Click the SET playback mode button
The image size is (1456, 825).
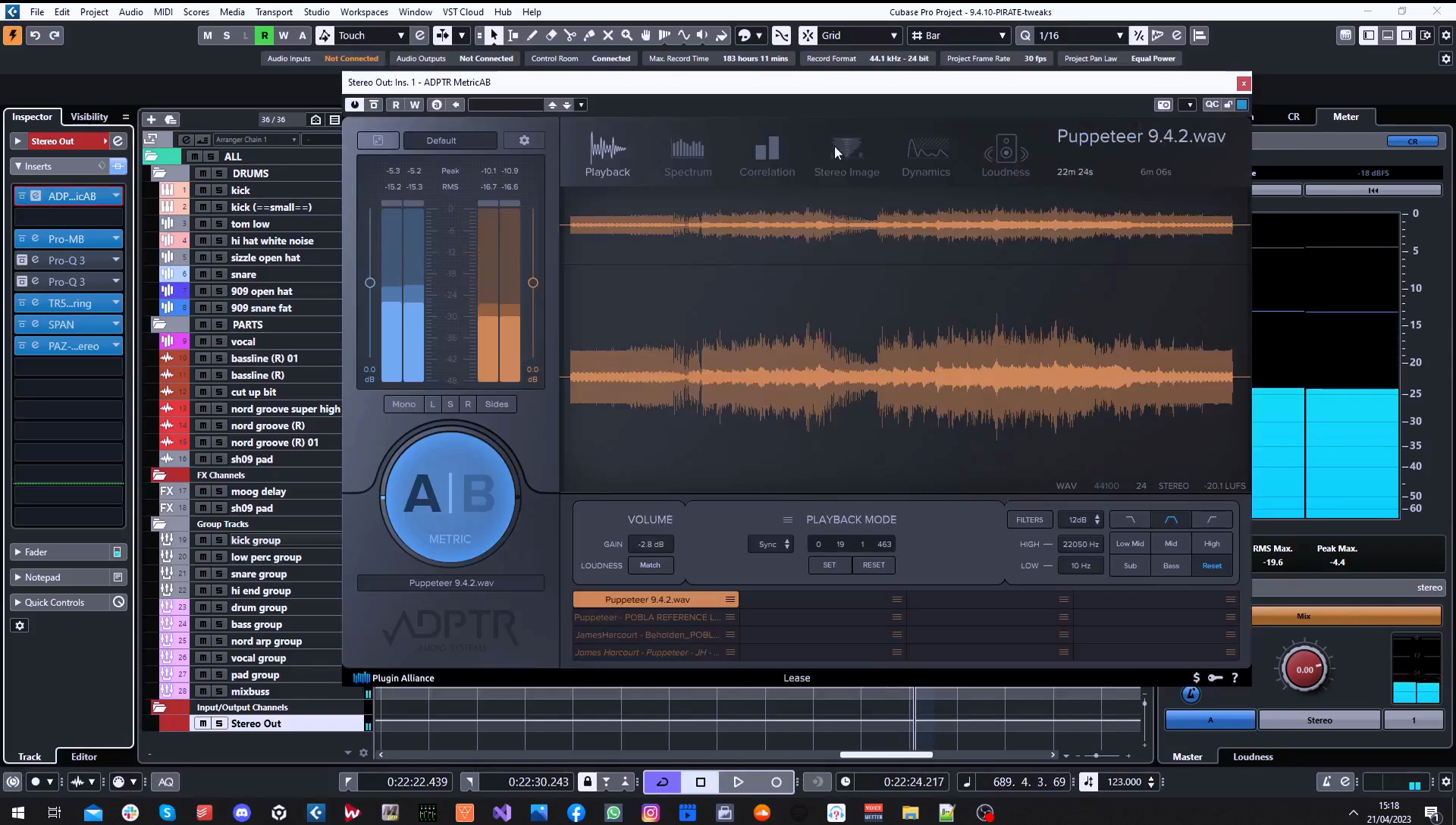829,565
